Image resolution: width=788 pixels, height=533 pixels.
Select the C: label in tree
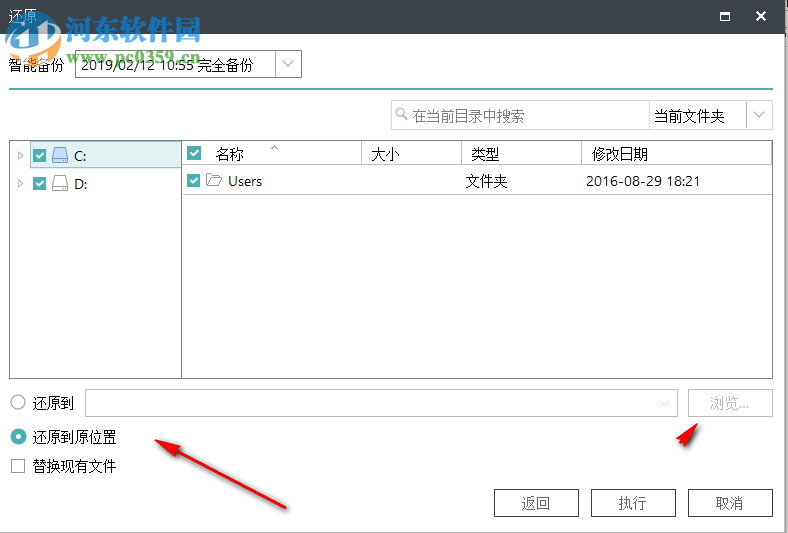80,156
